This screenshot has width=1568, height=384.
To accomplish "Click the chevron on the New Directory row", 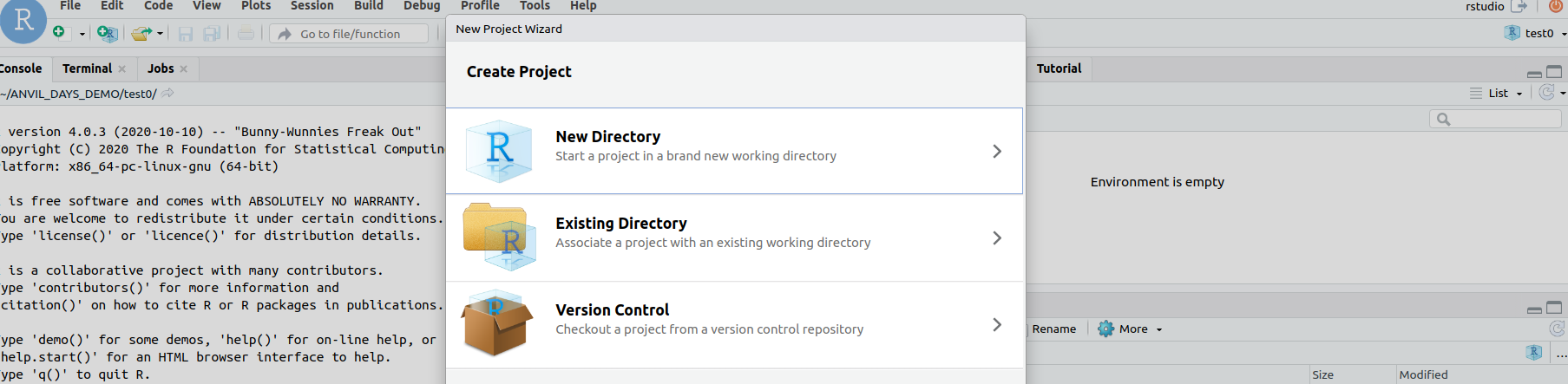I will pos(997,151).
